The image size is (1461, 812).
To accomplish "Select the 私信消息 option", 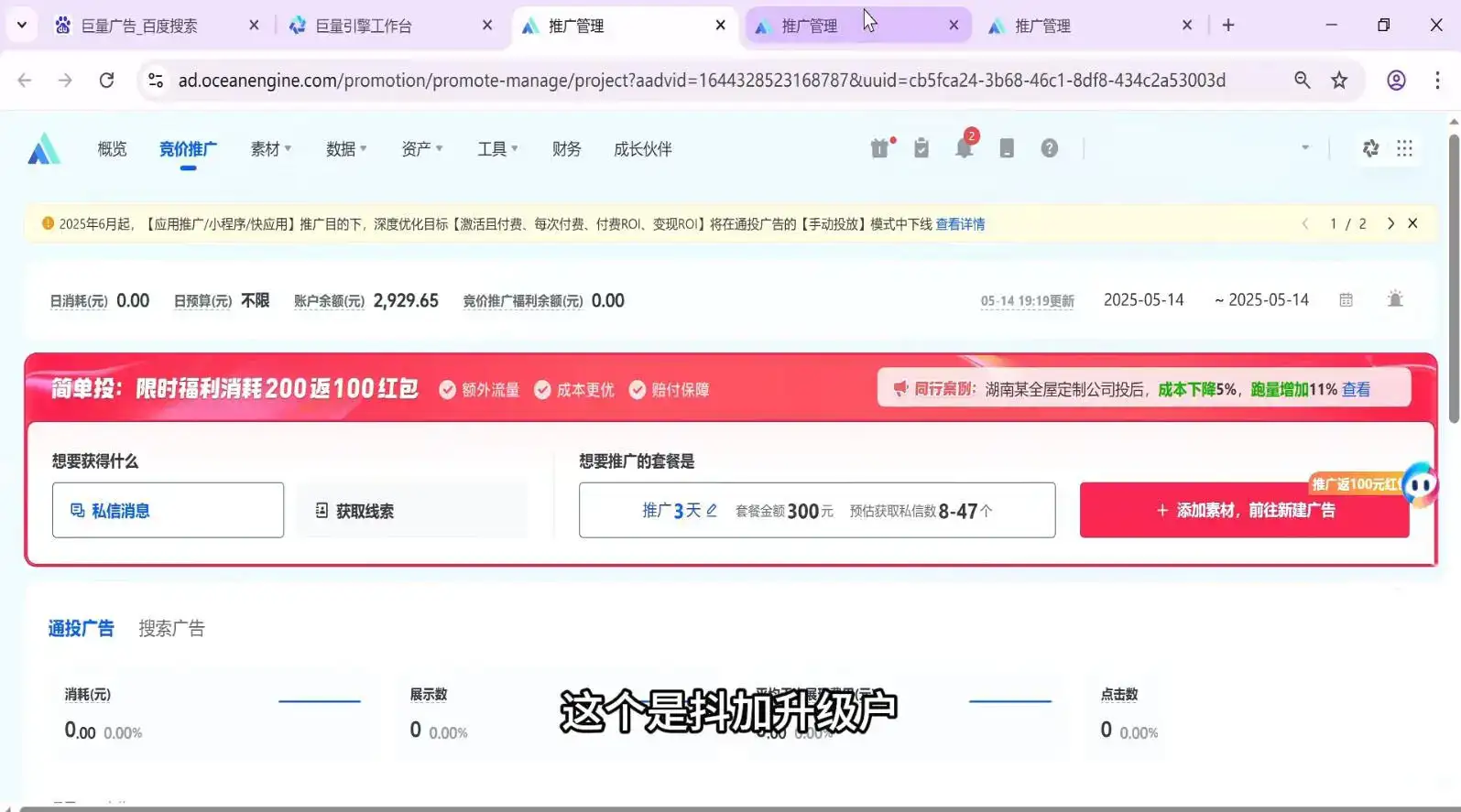I will [x=168, y=511].
